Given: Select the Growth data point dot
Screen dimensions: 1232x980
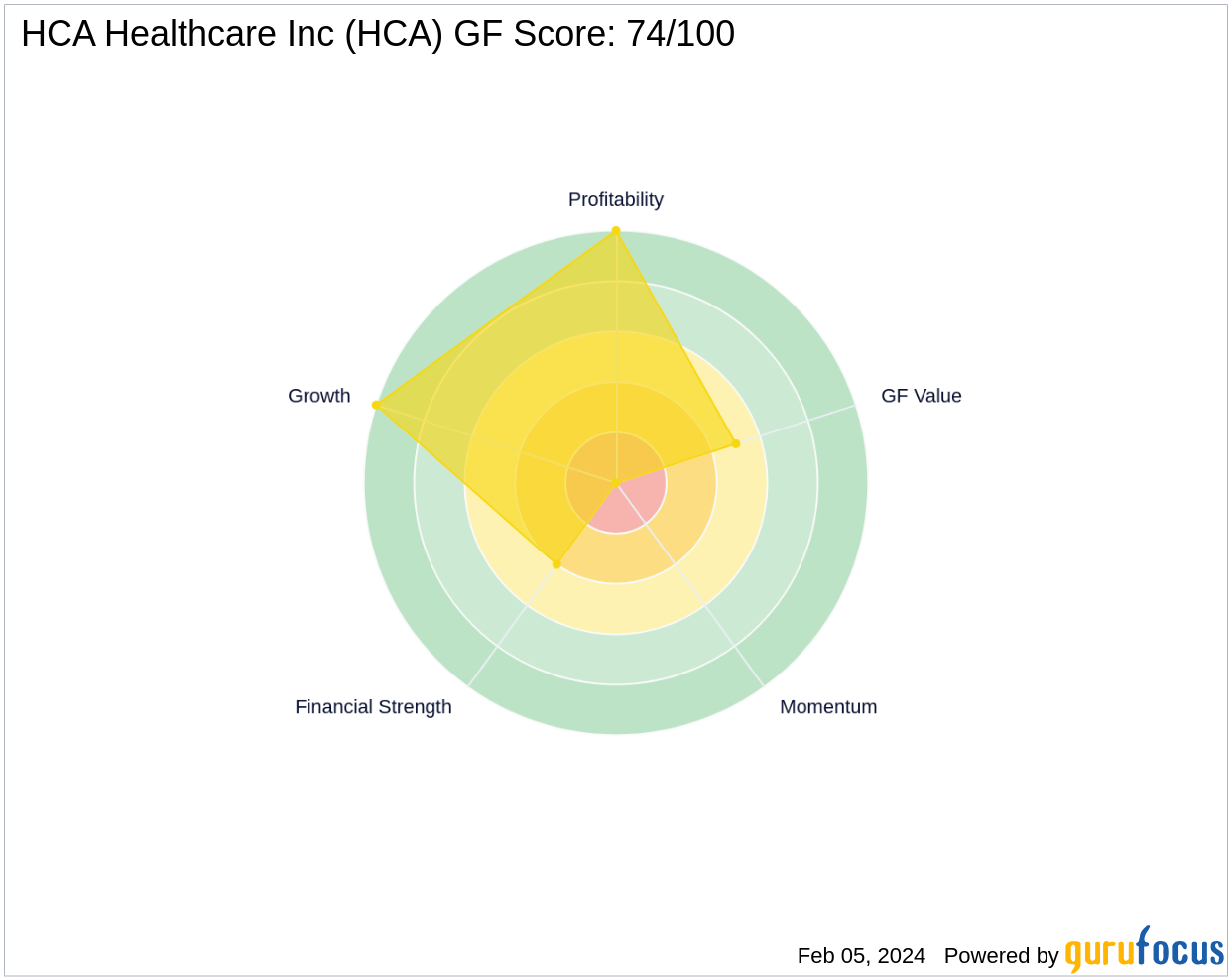Looking at the screenshot, I should click(x=376, y=405).
